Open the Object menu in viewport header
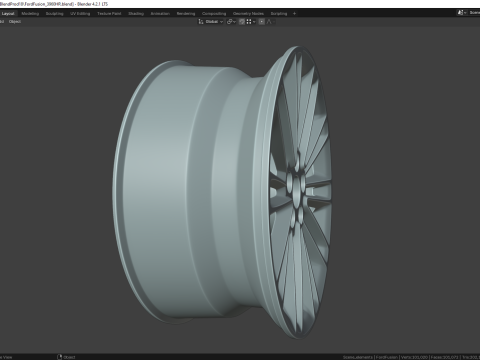 click(x=15, y=22)
